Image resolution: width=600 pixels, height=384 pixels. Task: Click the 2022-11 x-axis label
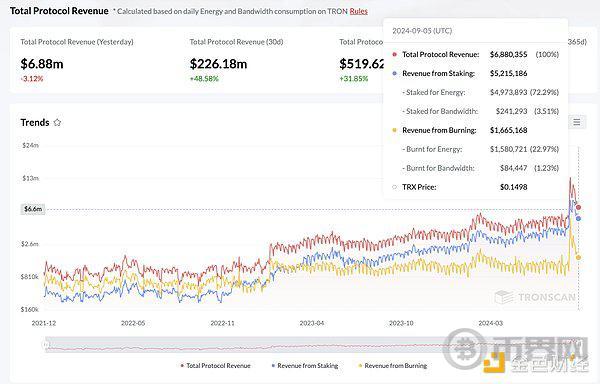point(222,323)
